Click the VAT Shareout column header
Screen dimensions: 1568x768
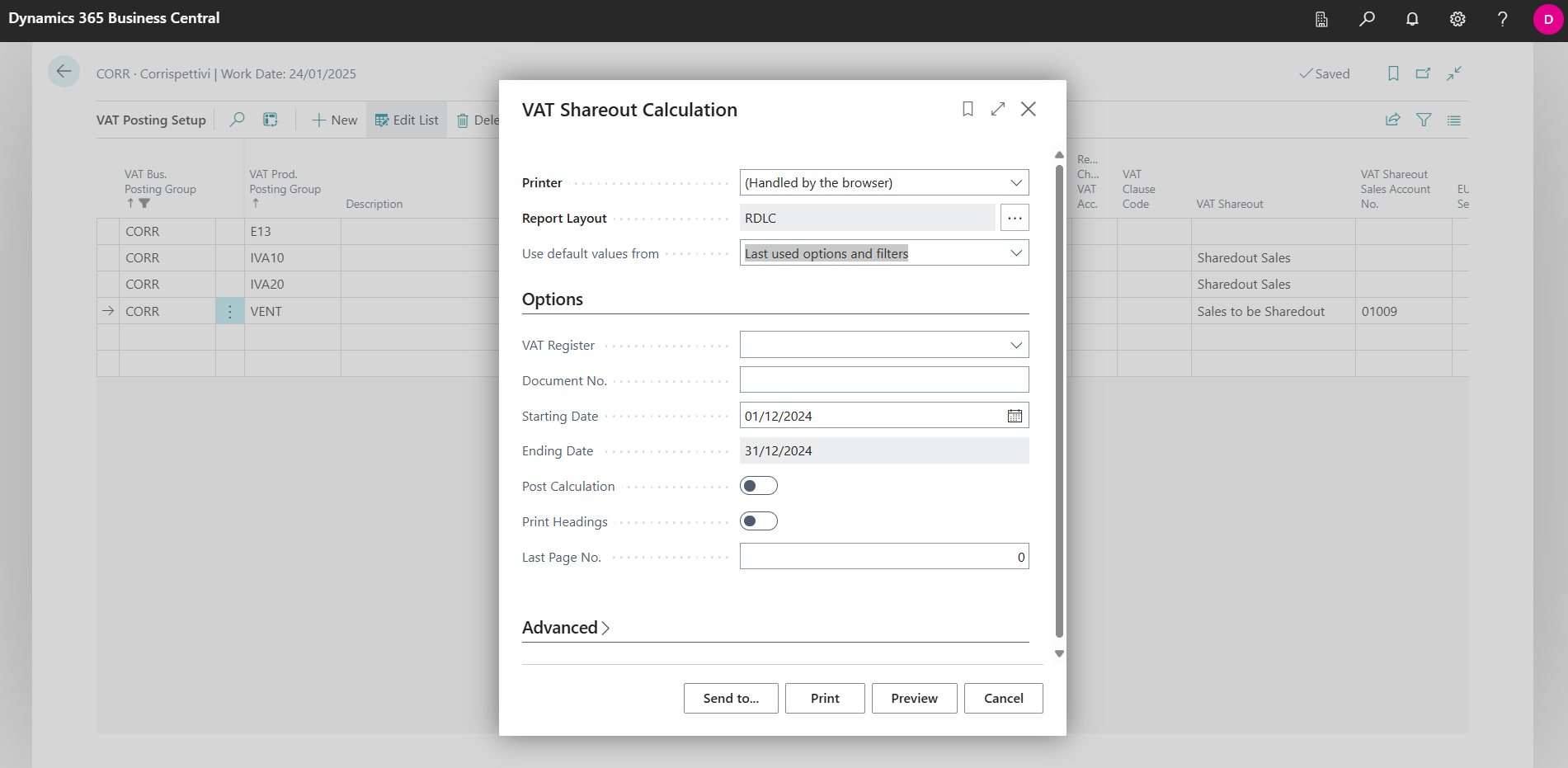coord(1230,204)
